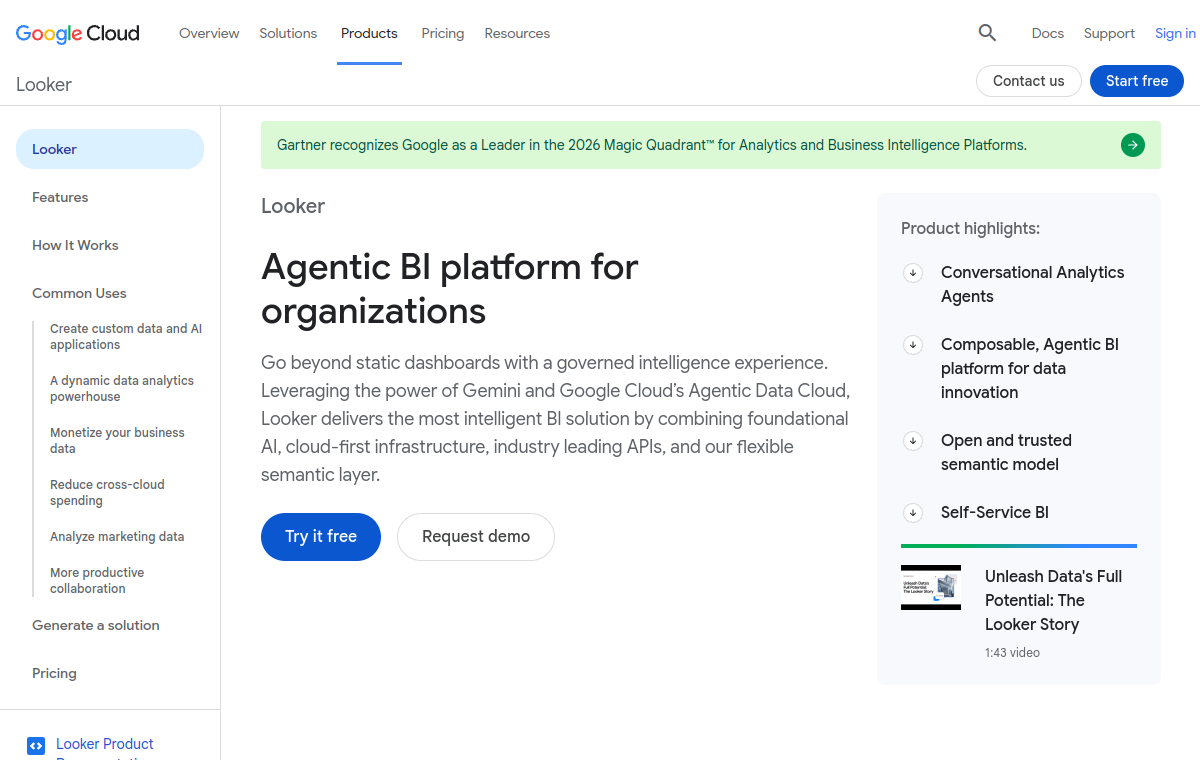Image resolution: width=1200 pixels, height=760 pixels.
Task: Click the down-arrow icon beside Open and trusted semantic model
Action: [x=913, y=441]
